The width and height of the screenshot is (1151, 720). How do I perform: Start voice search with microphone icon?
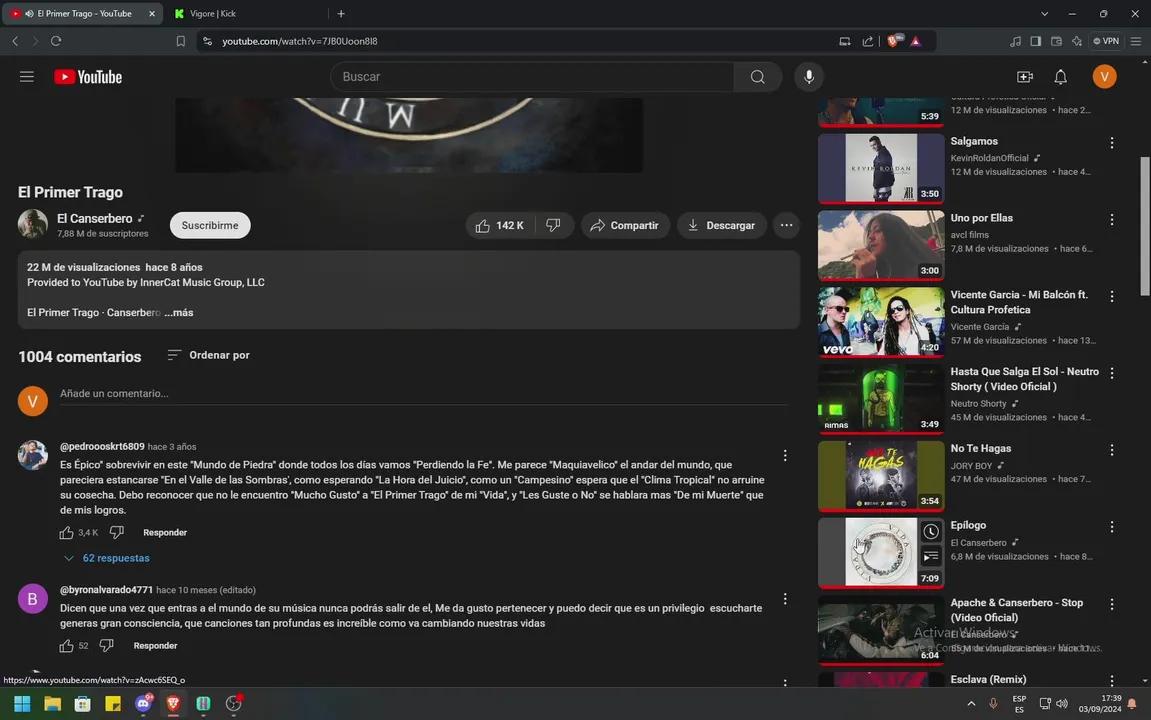808,76
